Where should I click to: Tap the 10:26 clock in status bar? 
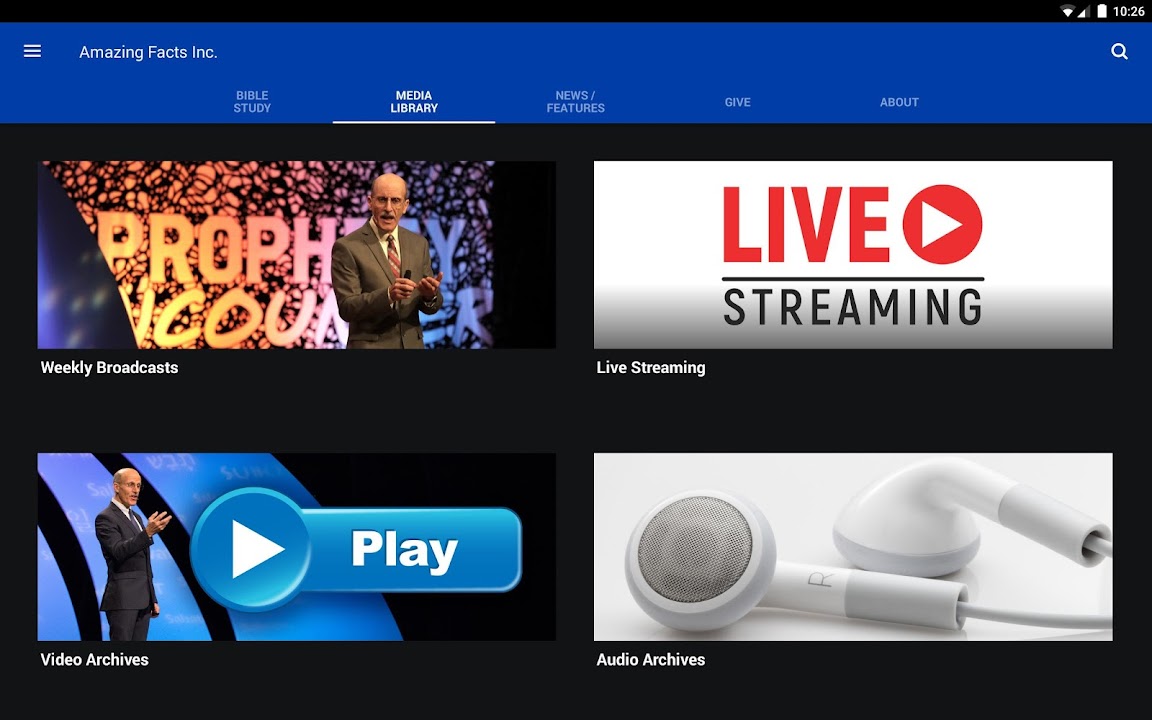coord(1128,11)
